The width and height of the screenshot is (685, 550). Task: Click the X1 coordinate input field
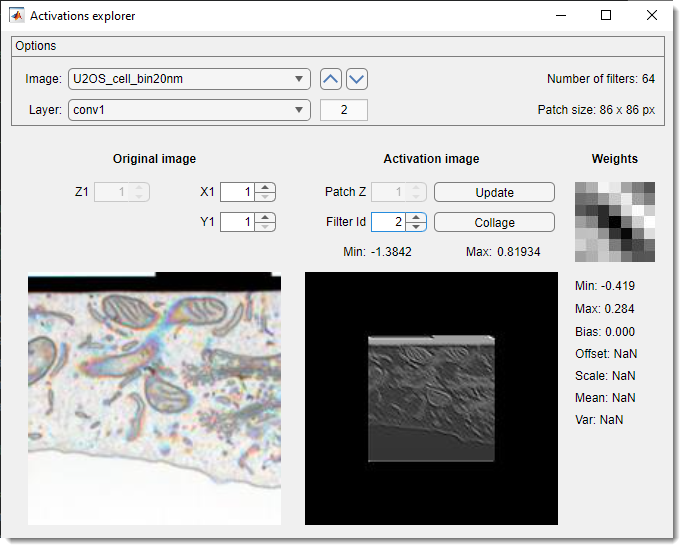click(x=237, y=192)
